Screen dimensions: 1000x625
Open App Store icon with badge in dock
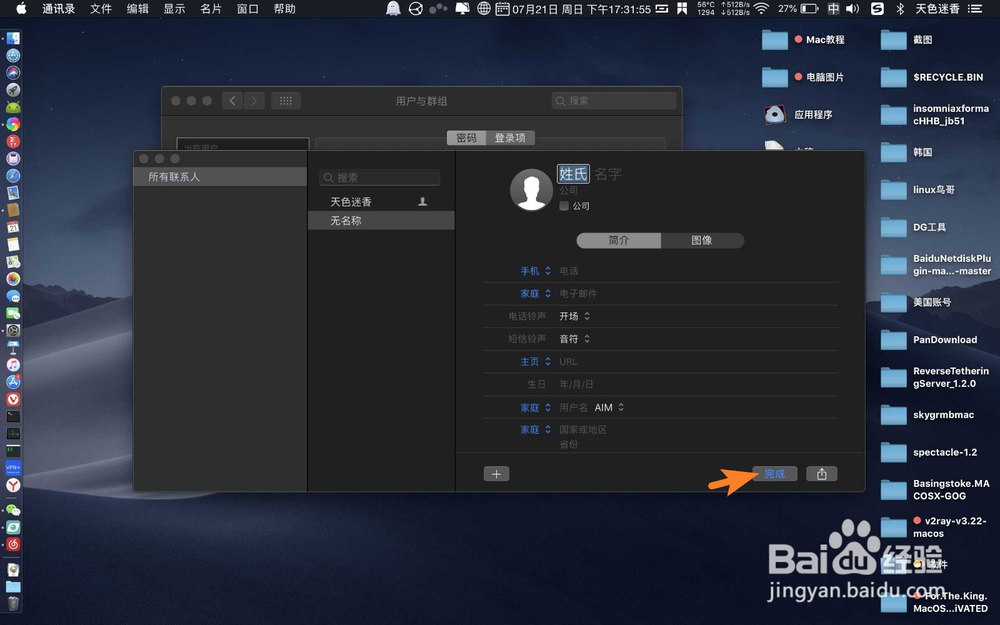13,382
